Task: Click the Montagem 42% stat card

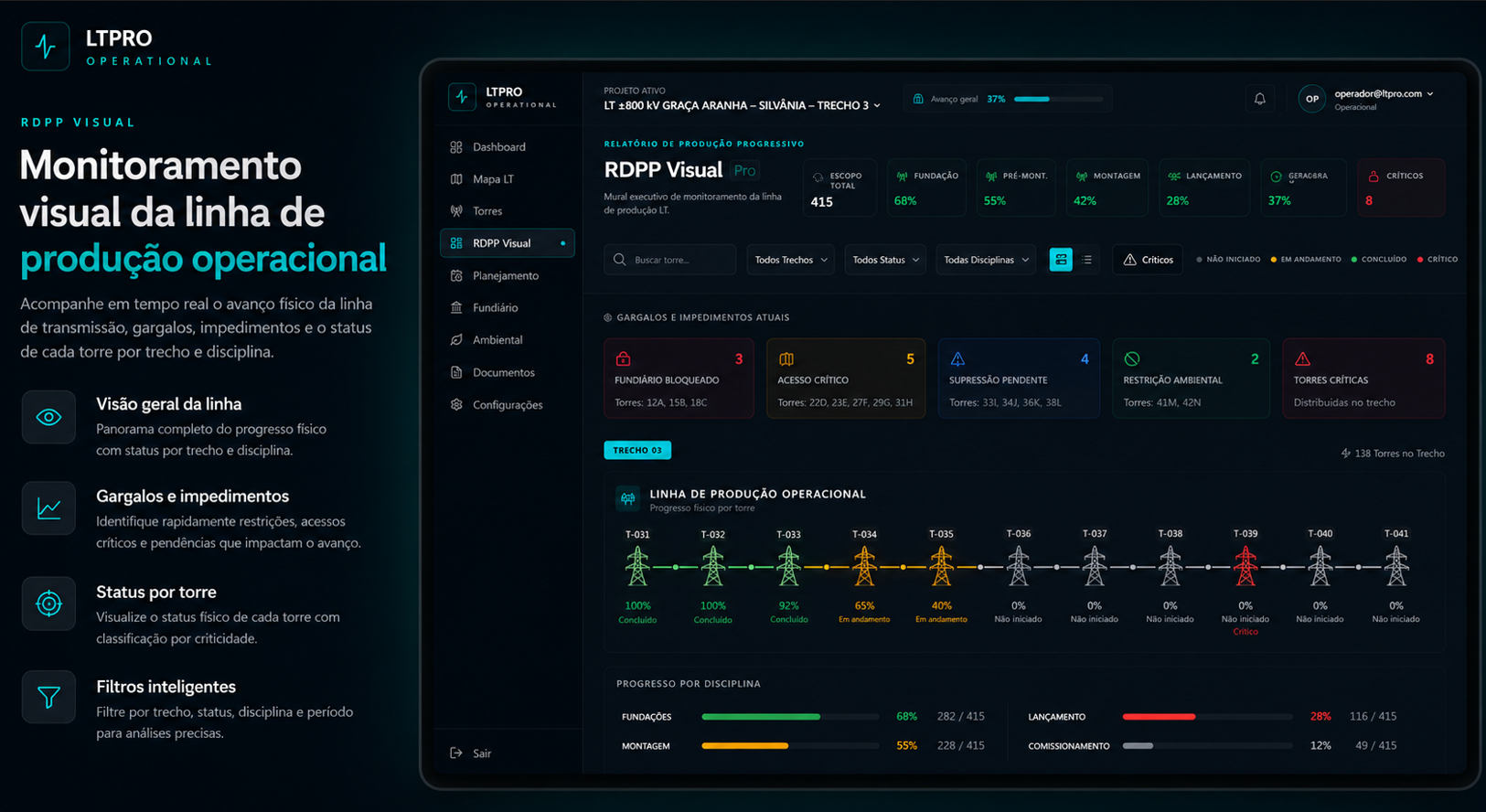Action: [1106, 187]
